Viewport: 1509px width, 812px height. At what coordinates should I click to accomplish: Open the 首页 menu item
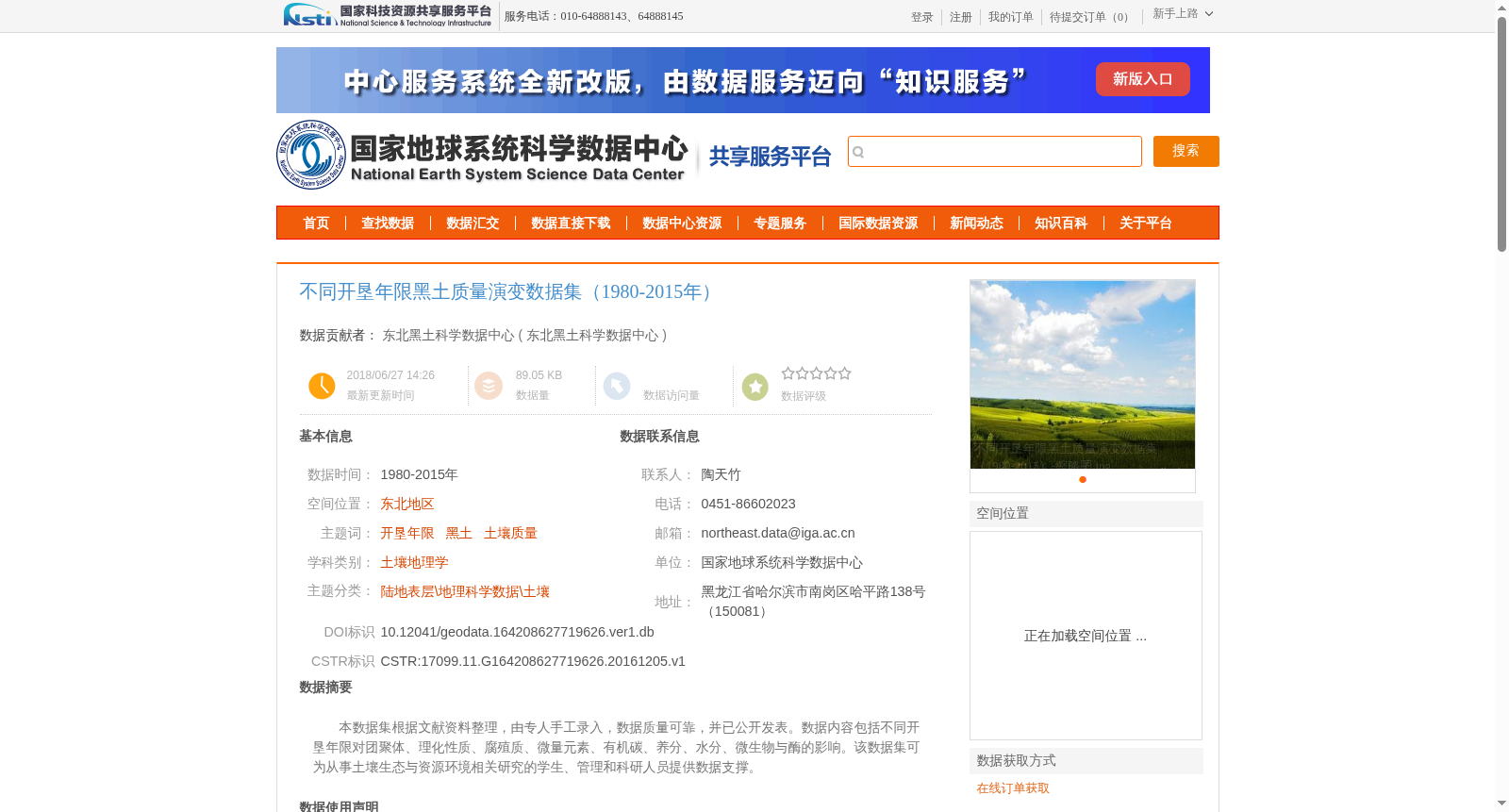pos(316,224)
